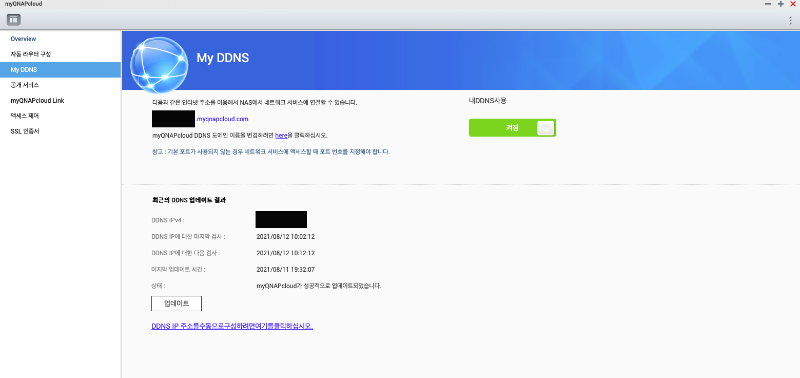Click the 'here' link to change domain name
Viewport: 800px width, 378px height.
point(281,136)
